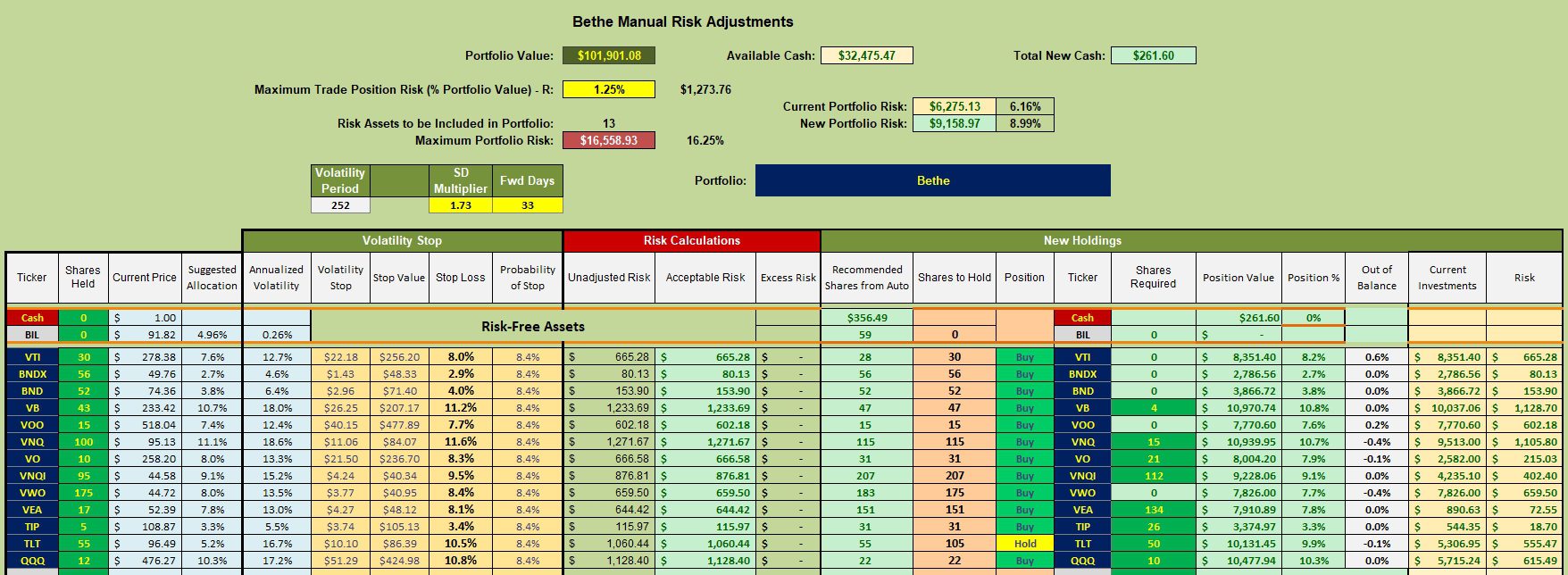Click VB annualized volatility 18.0%

point(277,408)
